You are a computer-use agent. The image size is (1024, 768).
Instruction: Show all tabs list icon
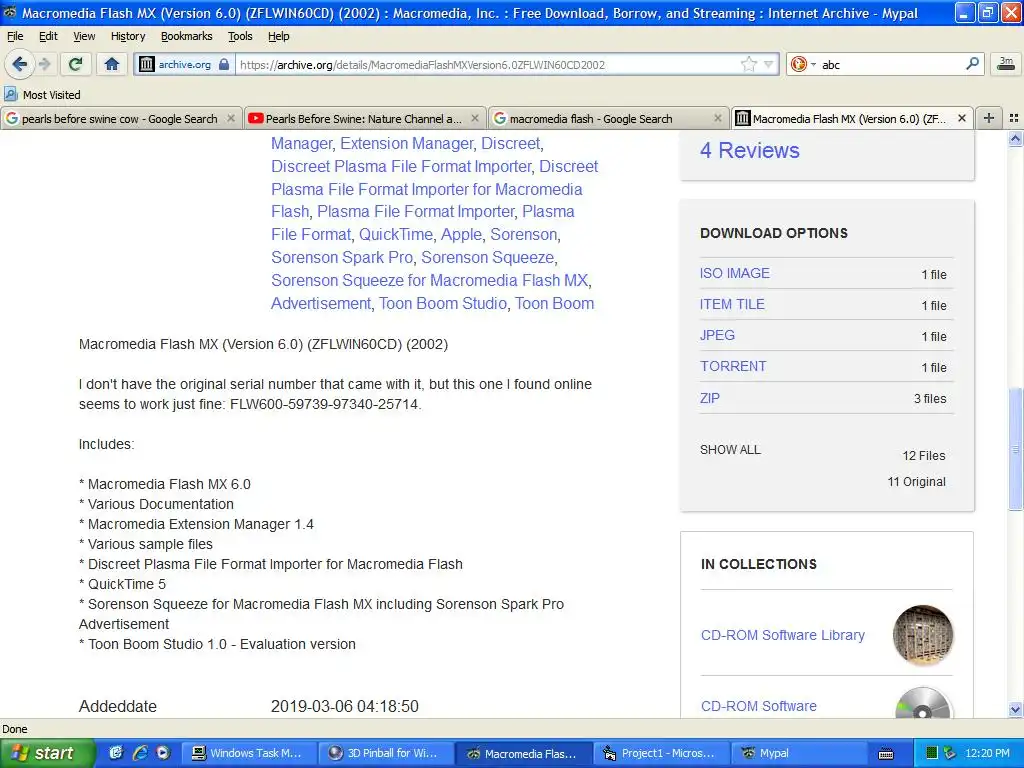tap(1014, 118)
